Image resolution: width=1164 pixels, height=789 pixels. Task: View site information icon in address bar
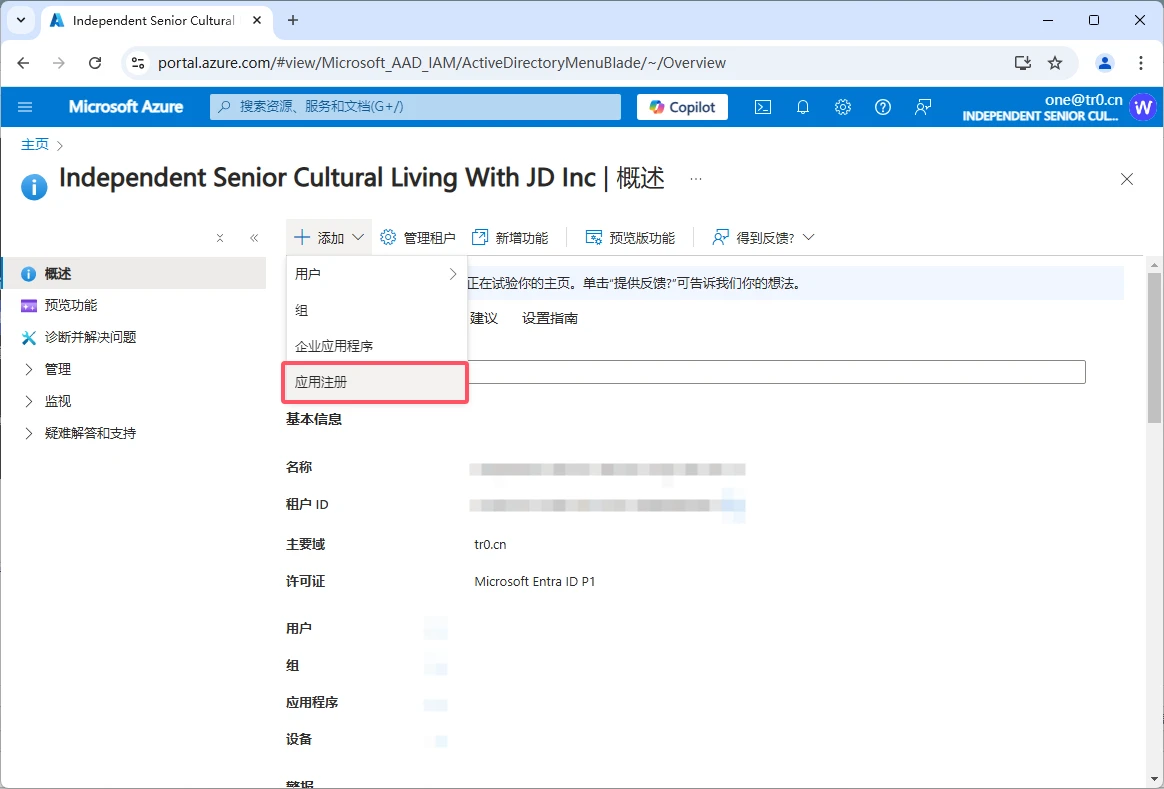click(138, 63)
